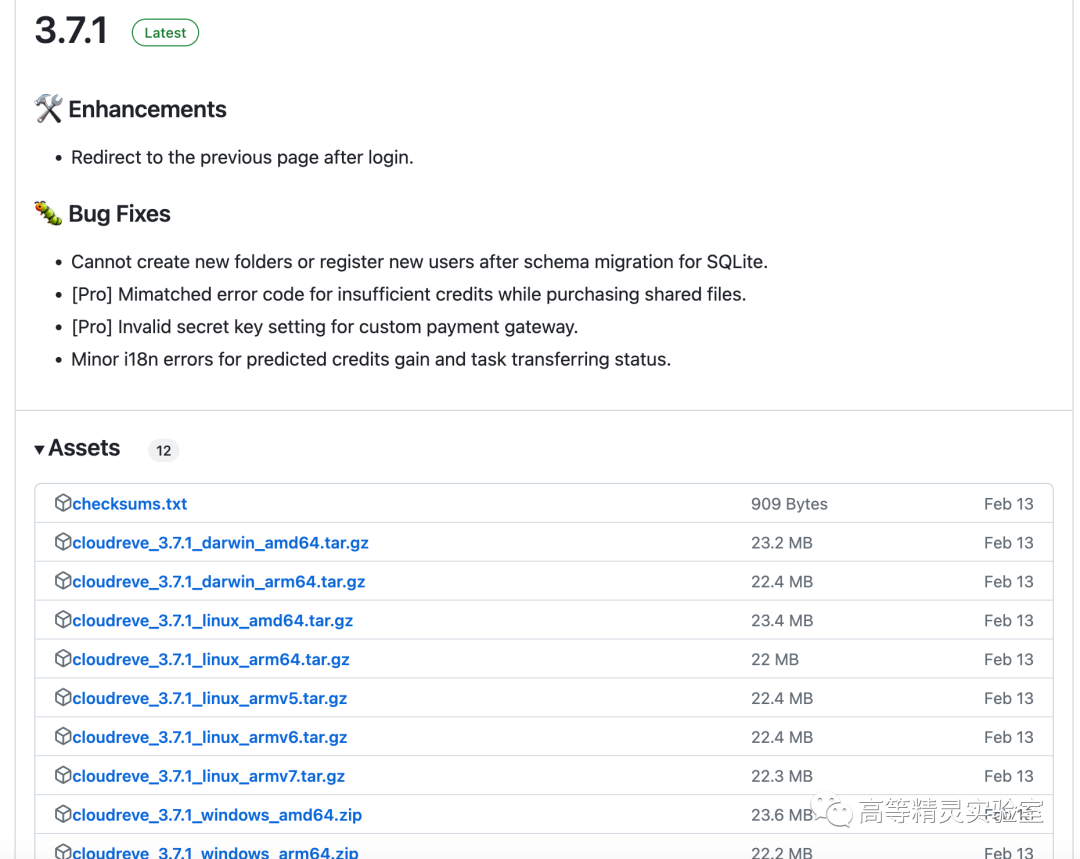Click package icon beside checksums.txt
1080x859 pixels.
63,503
